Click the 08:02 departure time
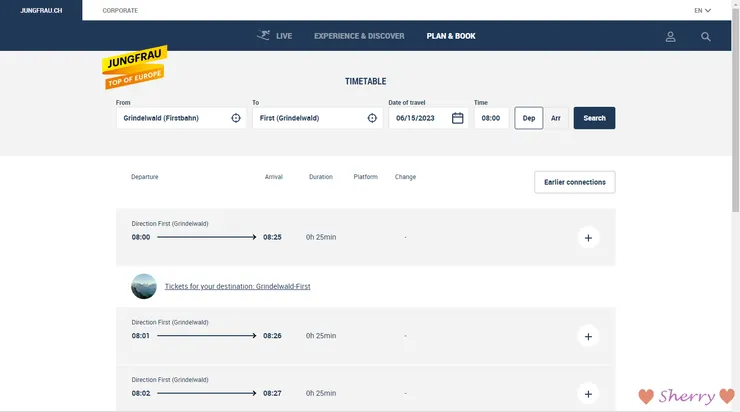740x412 pixels. pos(141,393)
